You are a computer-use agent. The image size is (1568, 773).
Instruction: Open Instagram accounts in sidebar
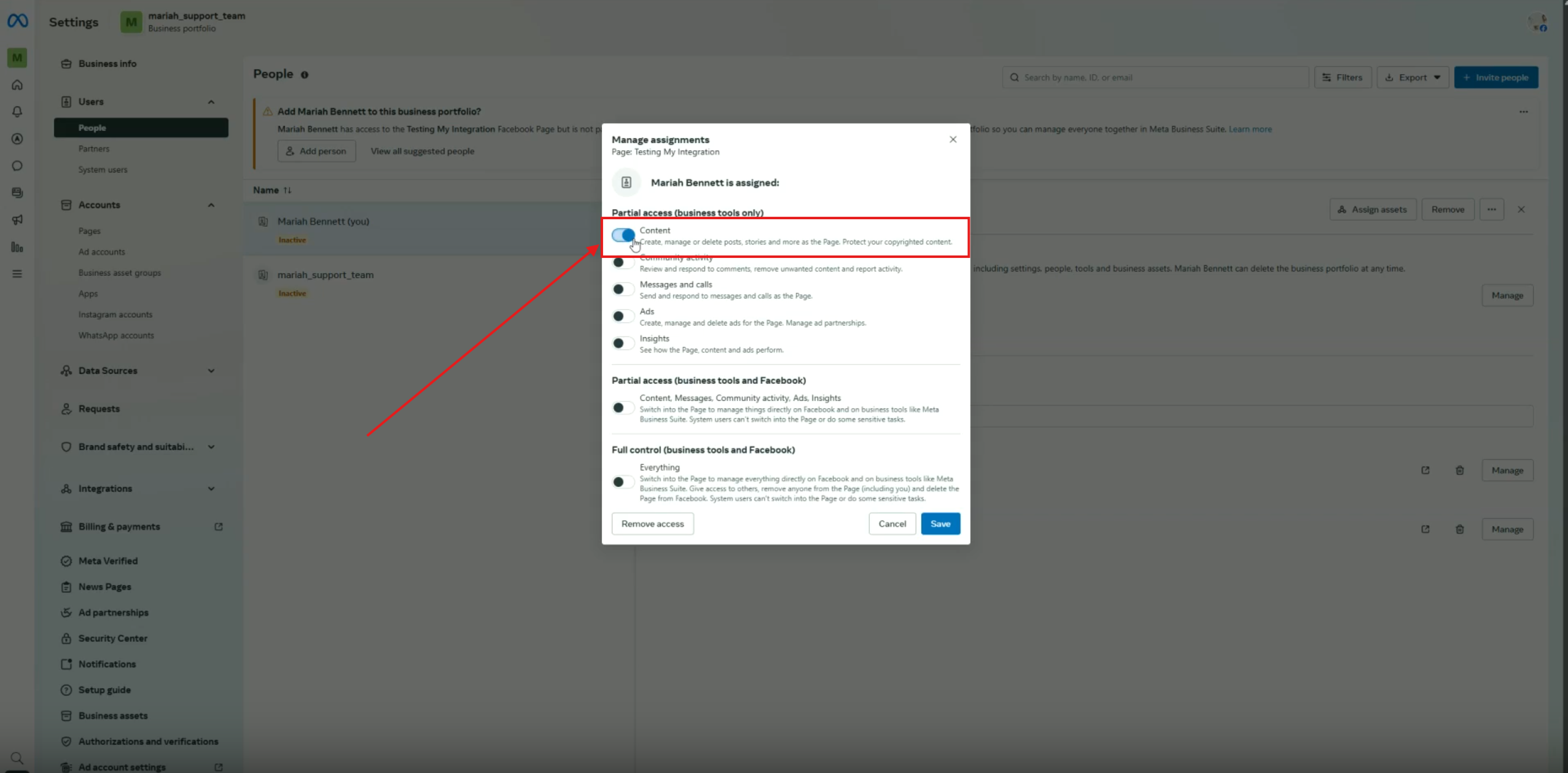pyautogui.click(x=115, y=314)
